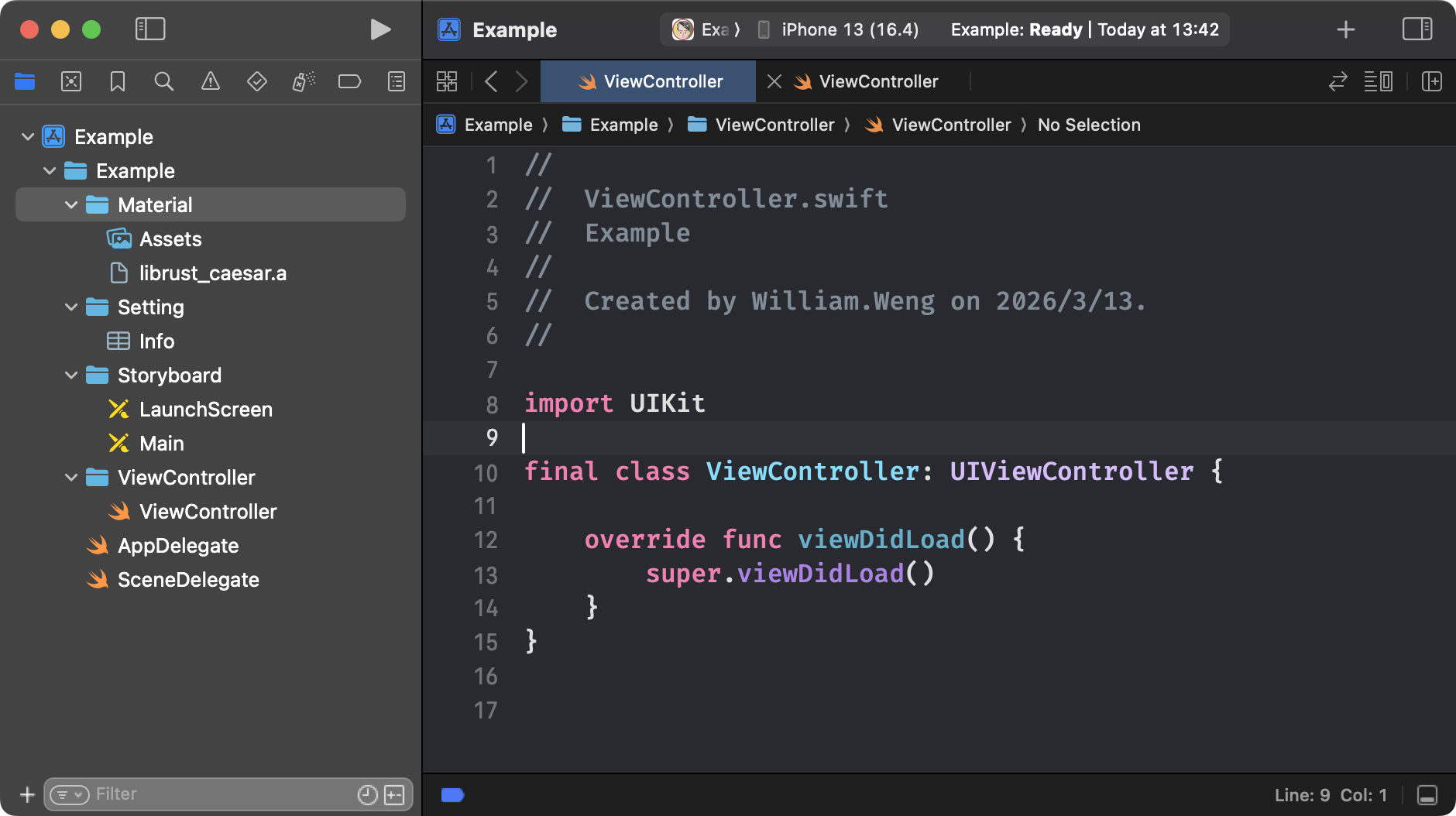Collapse the Setting folder

71,307
